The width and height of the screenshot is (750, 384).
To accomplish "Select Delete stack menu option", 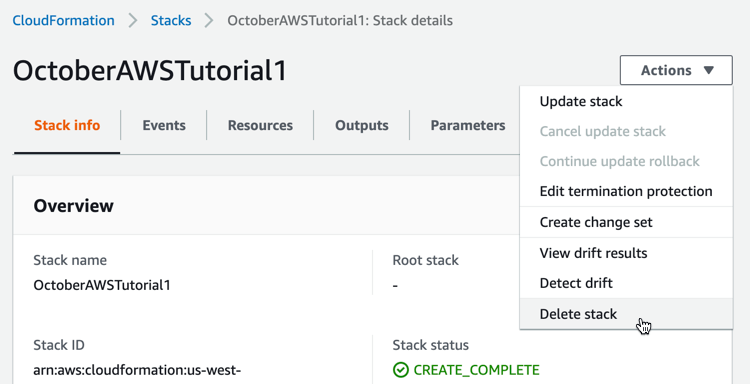I will click(x=626, y=314).
